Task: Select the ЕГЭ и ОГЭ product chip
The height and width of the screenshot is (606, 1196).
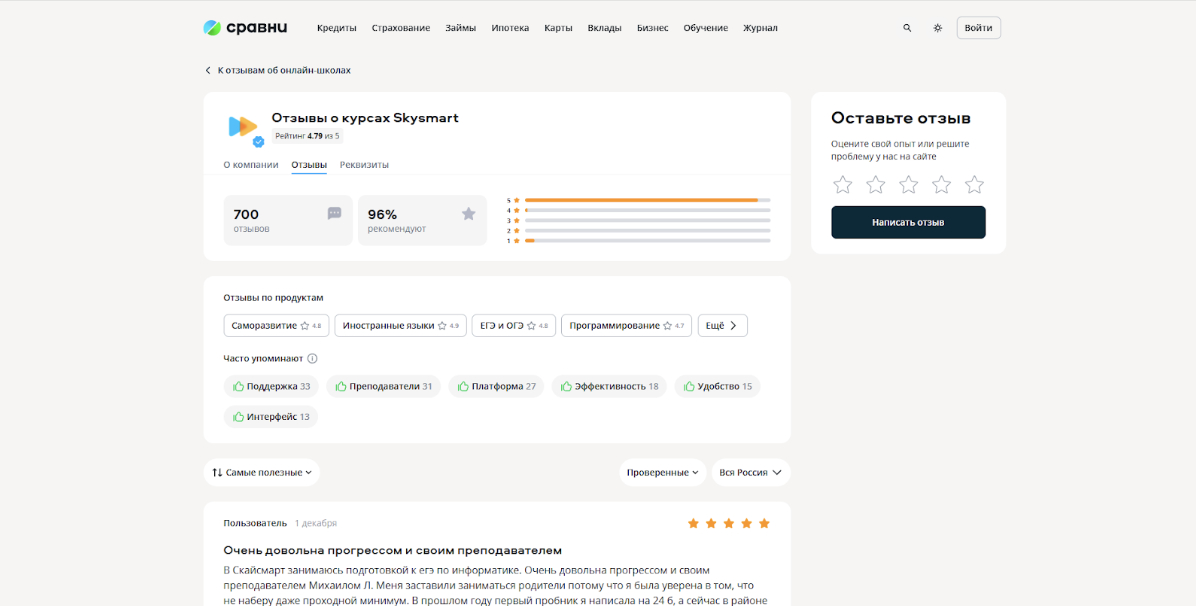Action: point(514,325)
